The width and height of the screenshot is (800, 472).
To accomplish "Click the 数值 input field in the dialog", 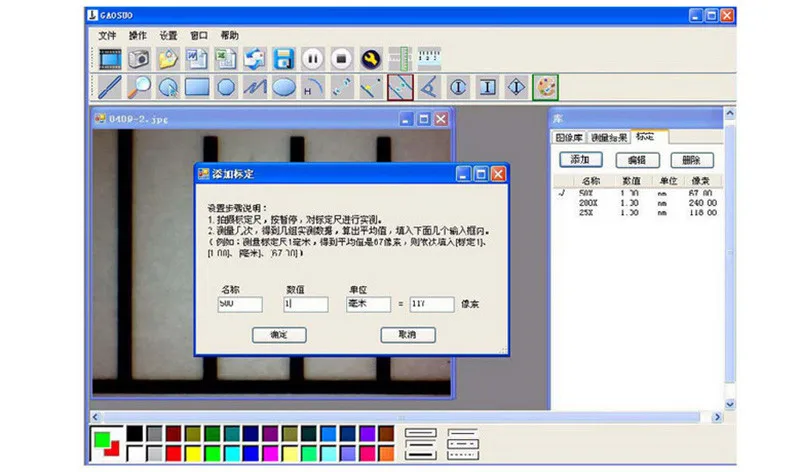I will click(x=306, y=304).
